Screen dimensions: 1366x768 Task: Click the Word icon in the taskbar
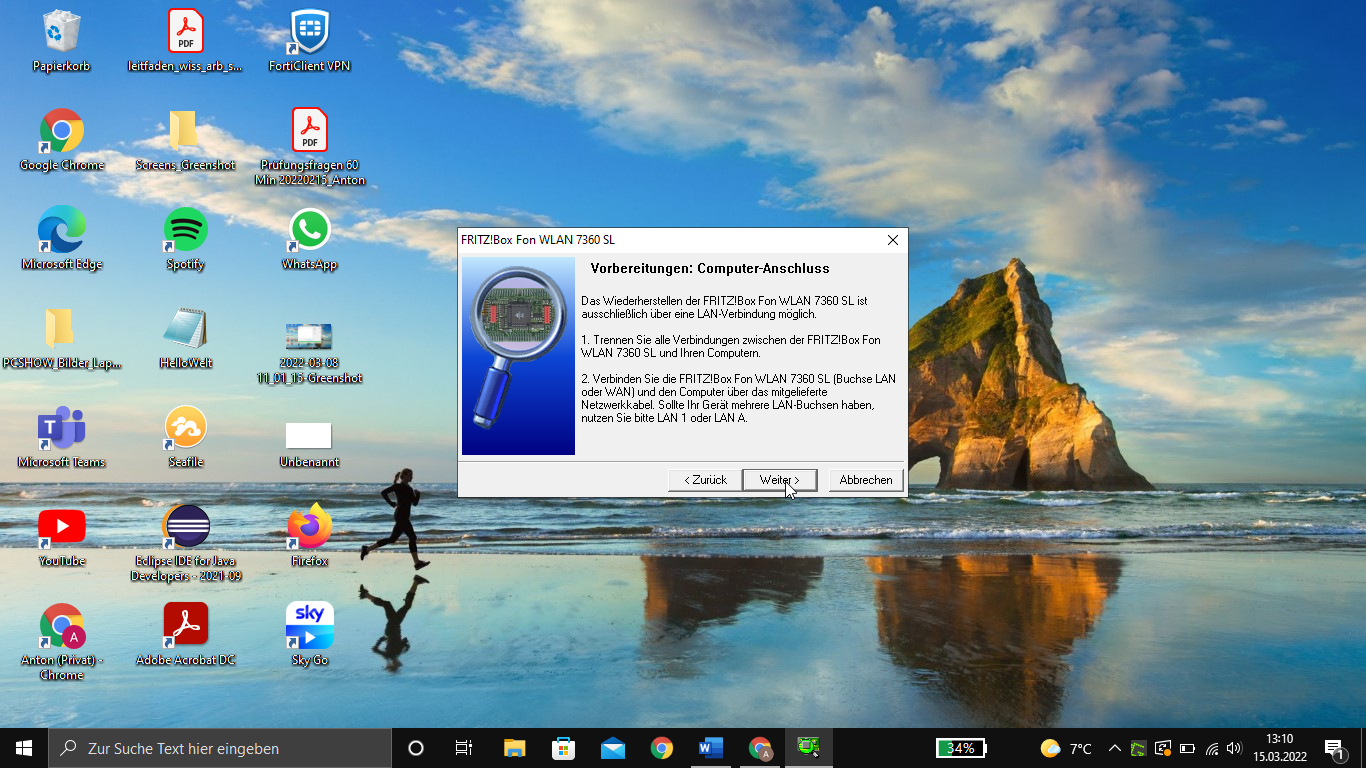tap(711, 748)
